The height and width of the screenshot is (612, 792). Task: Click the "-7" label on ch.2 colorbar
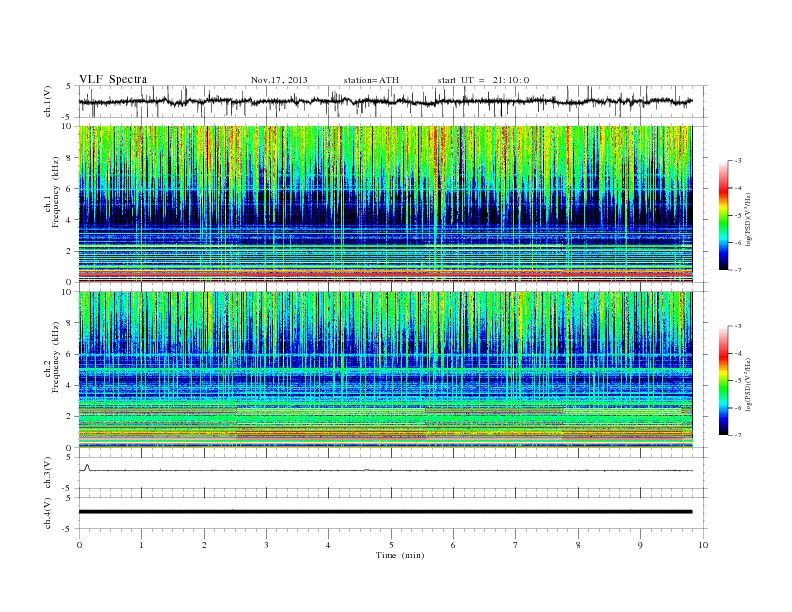tap(738, 435)
